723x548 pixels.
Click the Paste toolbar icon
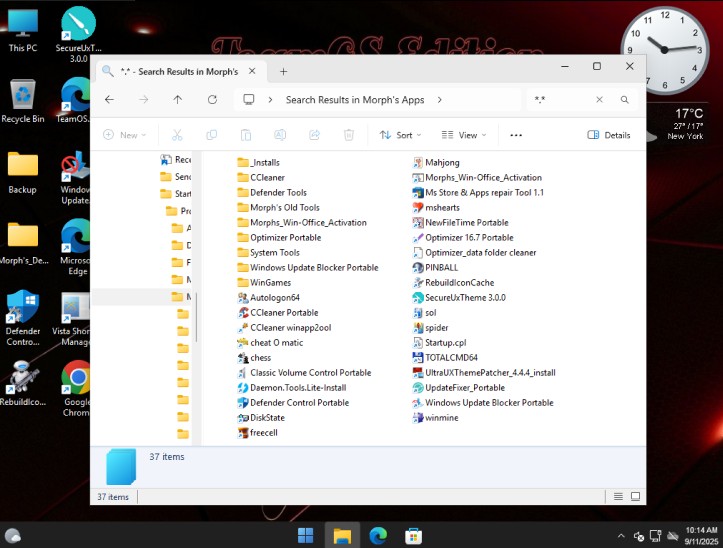tap(246, 135)
